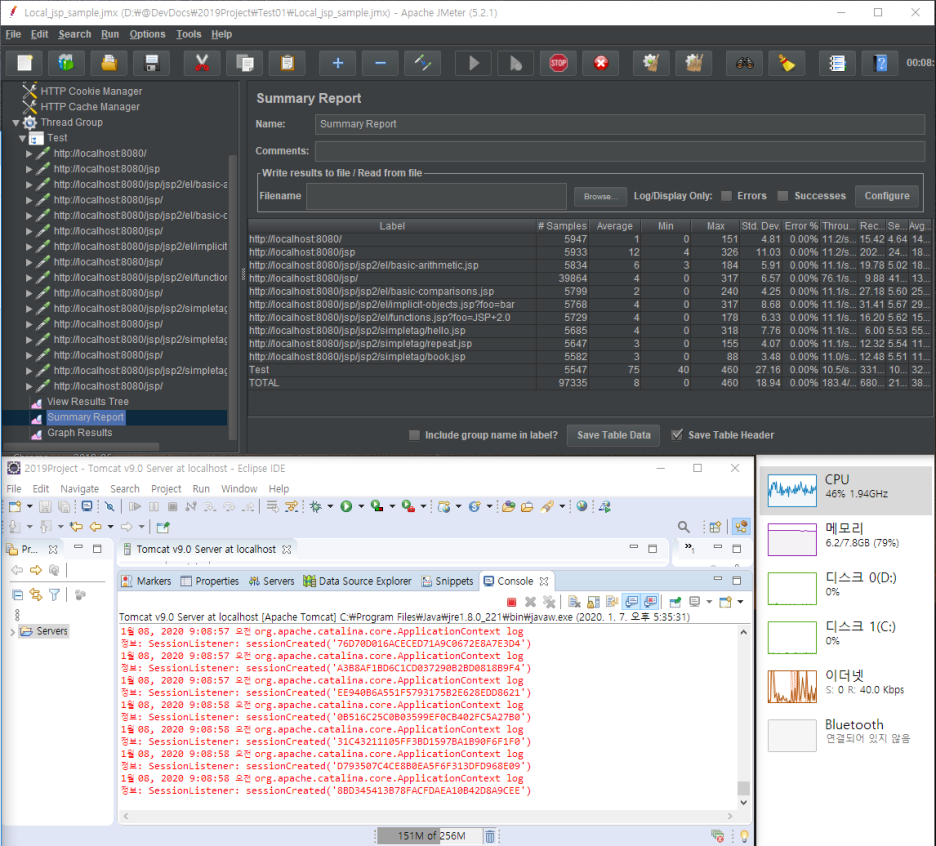The height and width of the screenshot is (846, 936).
Task: Stop the test with red STOP icon
Action: tap(558, 63)
